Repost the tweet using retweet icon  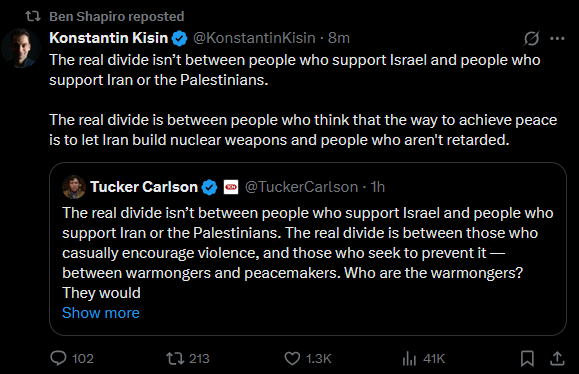tap(175, 358)
